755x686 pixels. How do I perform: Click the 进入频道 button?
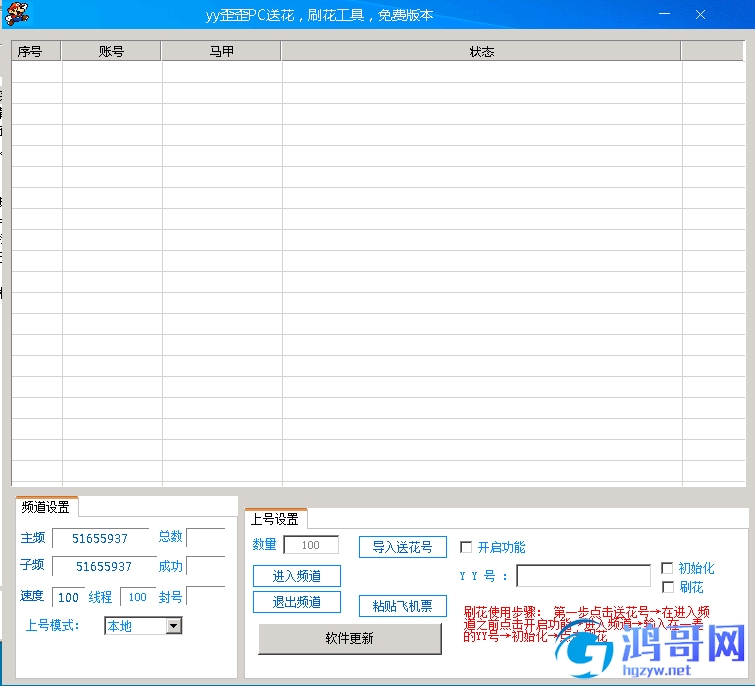click(x=297, y=576)
